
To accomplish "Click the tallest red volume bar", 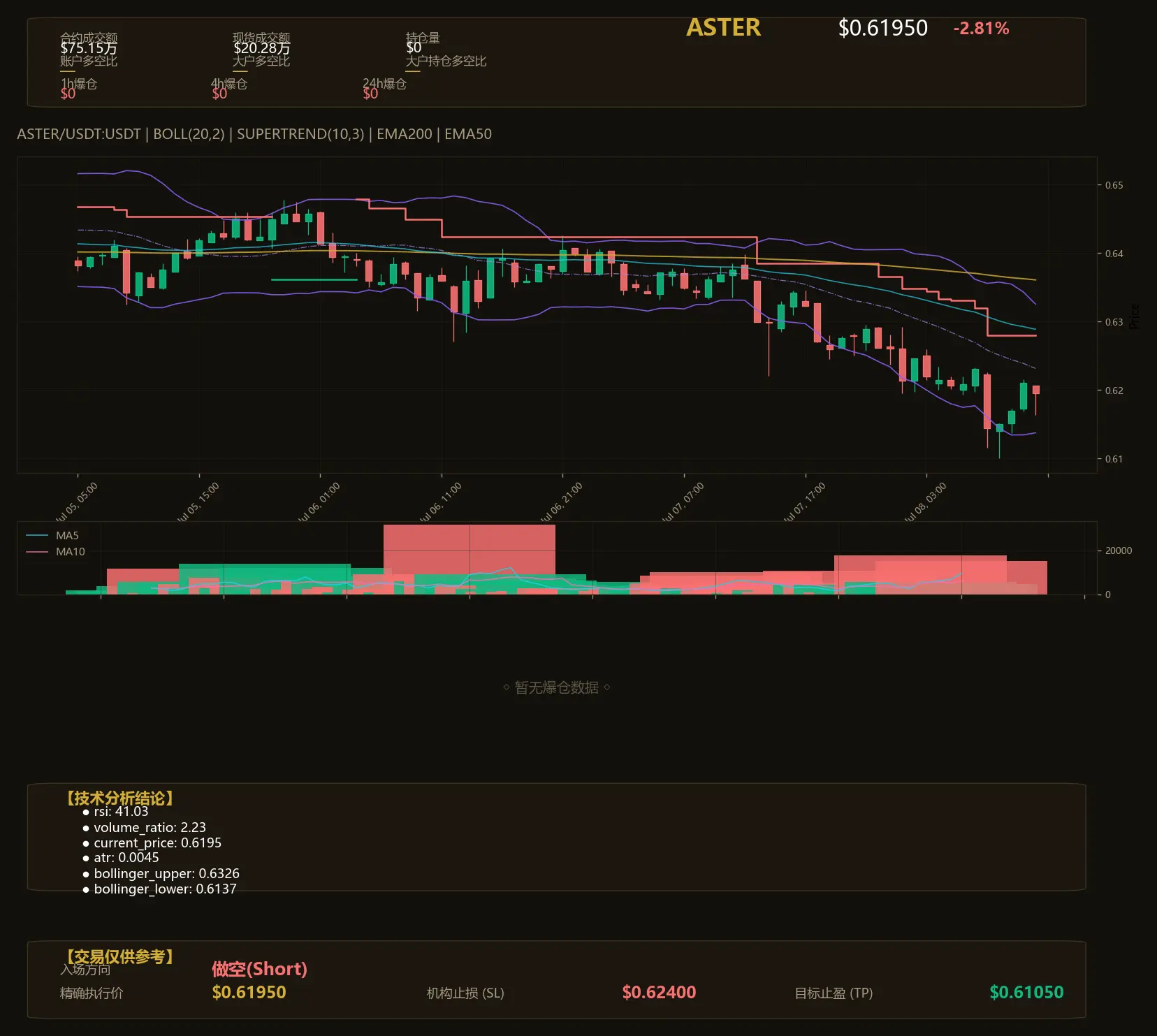I will [470, 559].
